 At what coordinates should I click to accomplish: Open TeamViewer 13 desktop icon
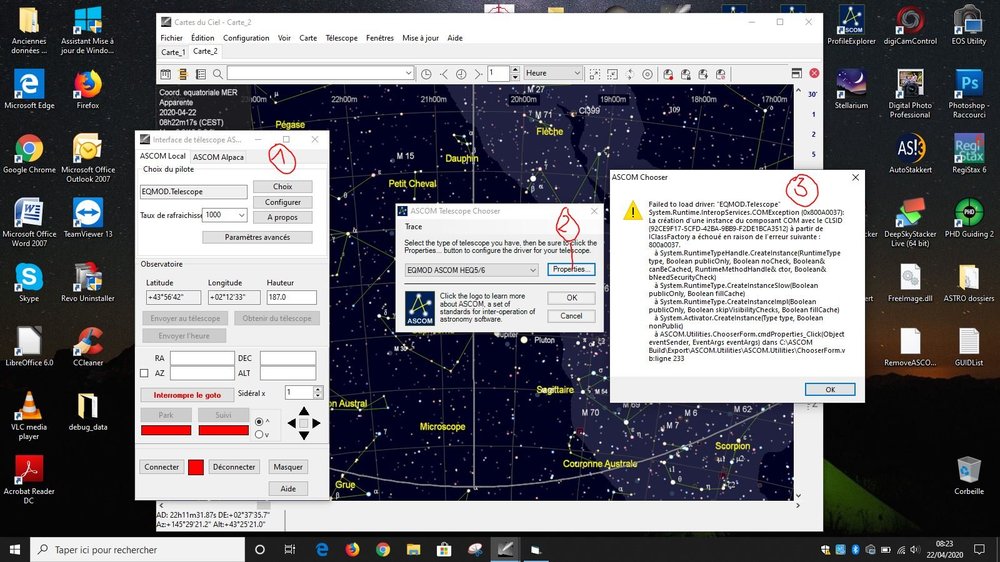87,218
